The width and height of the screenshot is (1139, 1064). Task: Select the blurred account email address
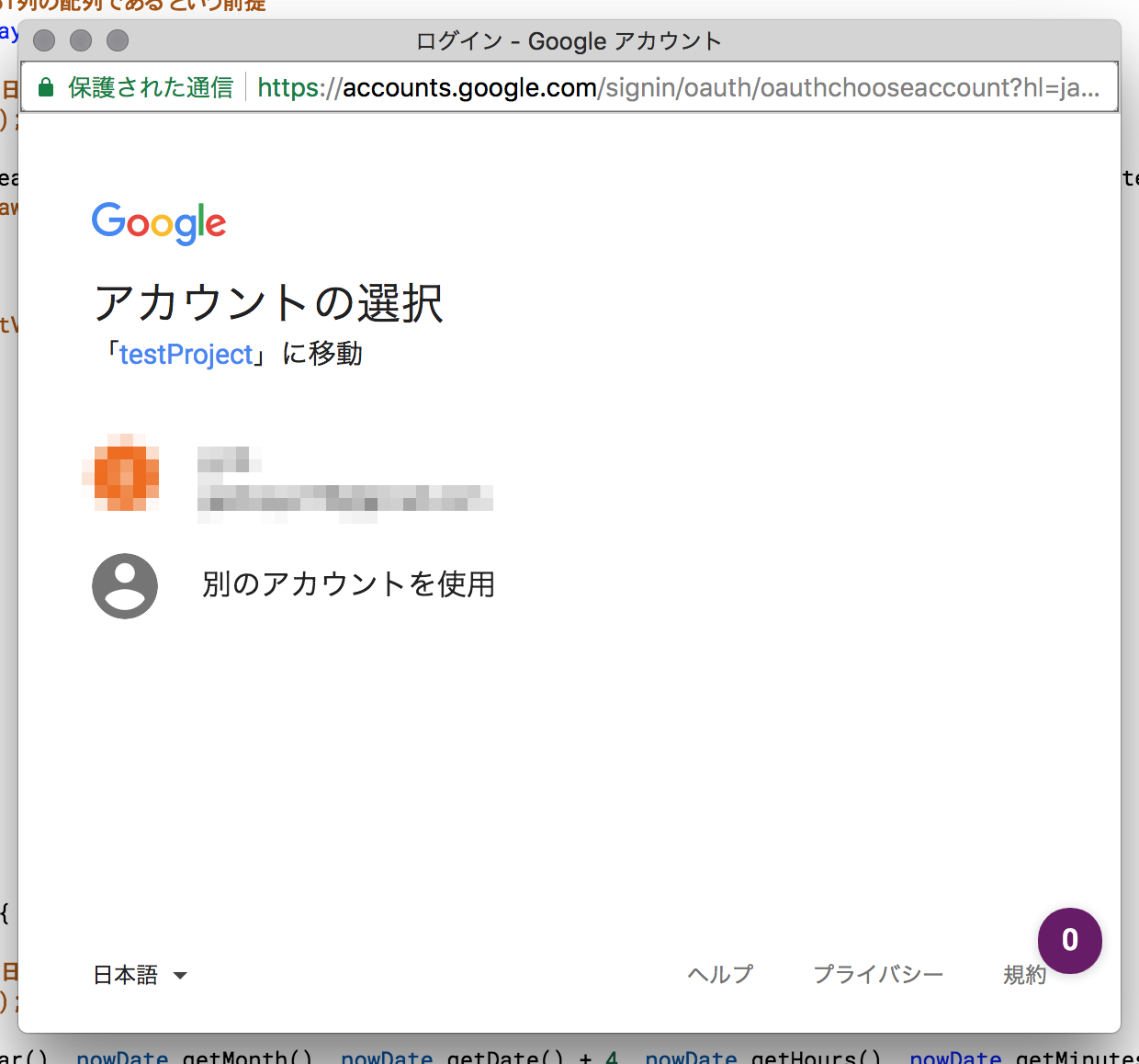(345, 499)
